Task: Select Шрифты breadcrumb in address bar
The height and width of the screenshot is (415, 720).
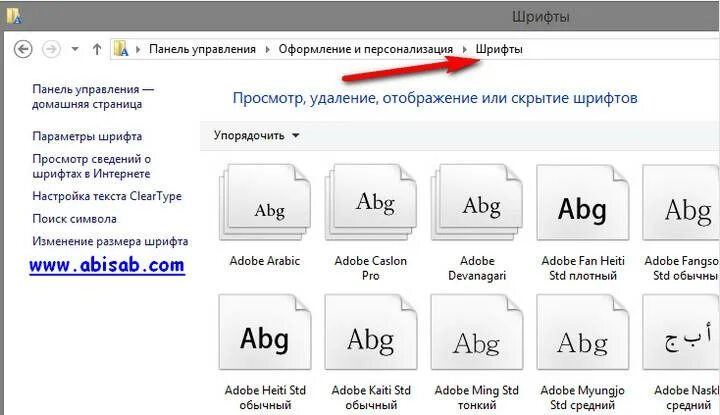Action: (x=499, y=49)
